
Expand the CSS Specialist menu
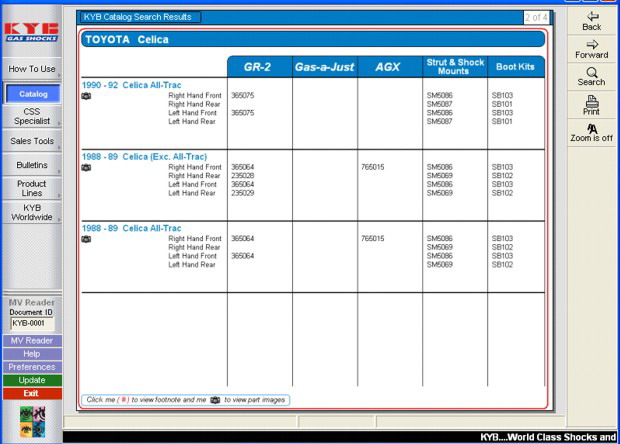pyautogui.click(x=32, y=117)
